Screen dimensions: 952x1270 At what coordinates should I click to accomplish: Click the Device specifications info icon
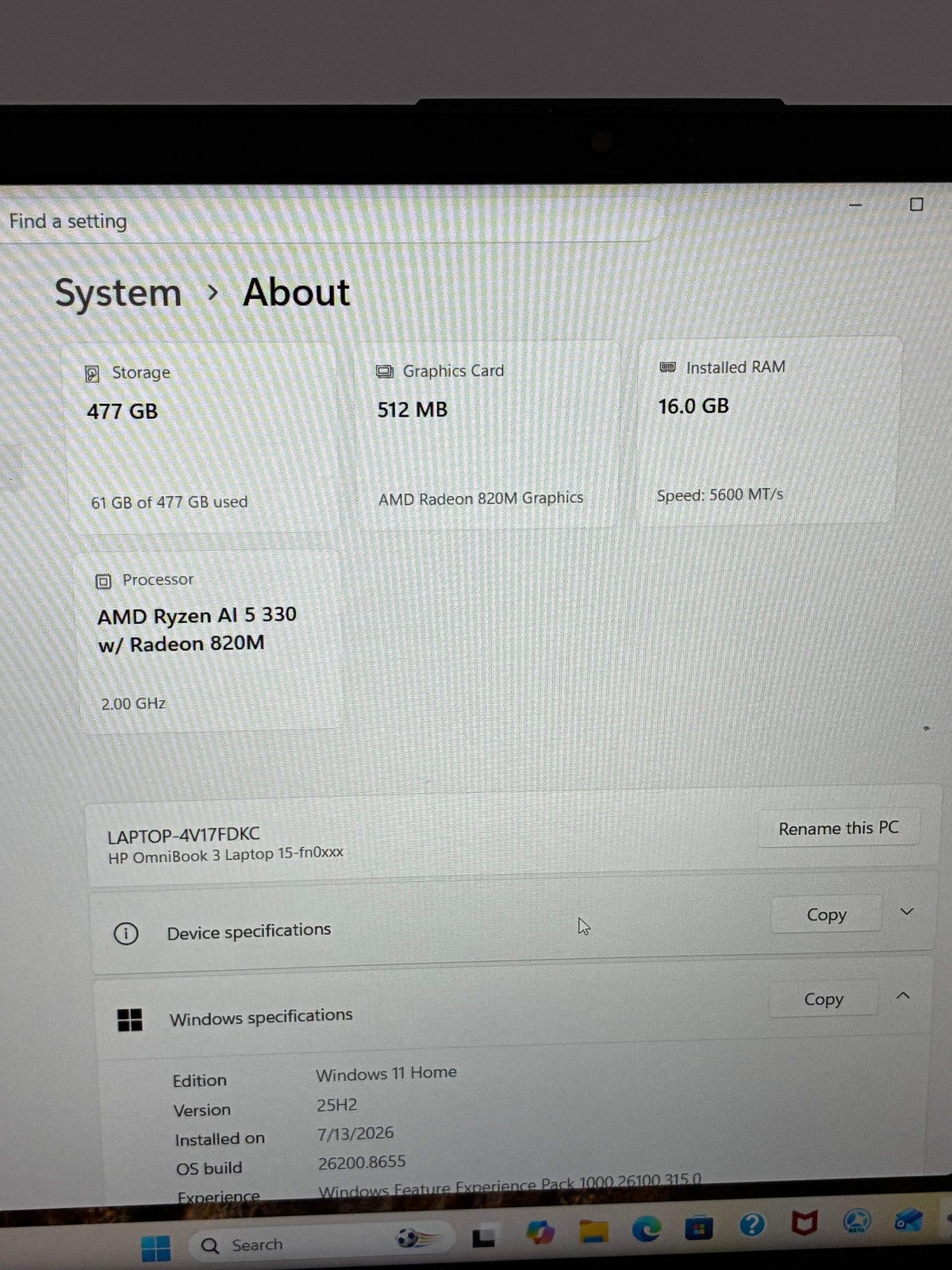[125, 933]
